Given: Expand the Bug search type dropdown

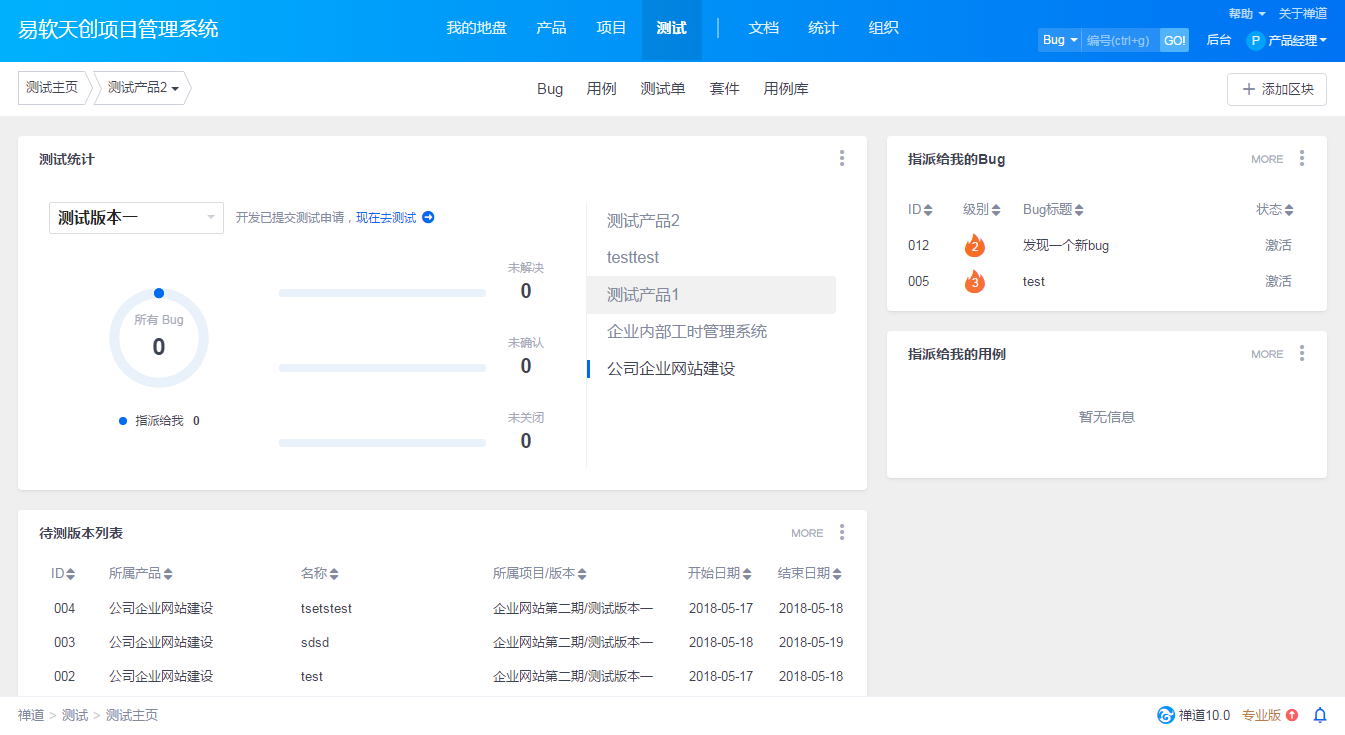Looking at the screenshot, I should pos(1058,39).
